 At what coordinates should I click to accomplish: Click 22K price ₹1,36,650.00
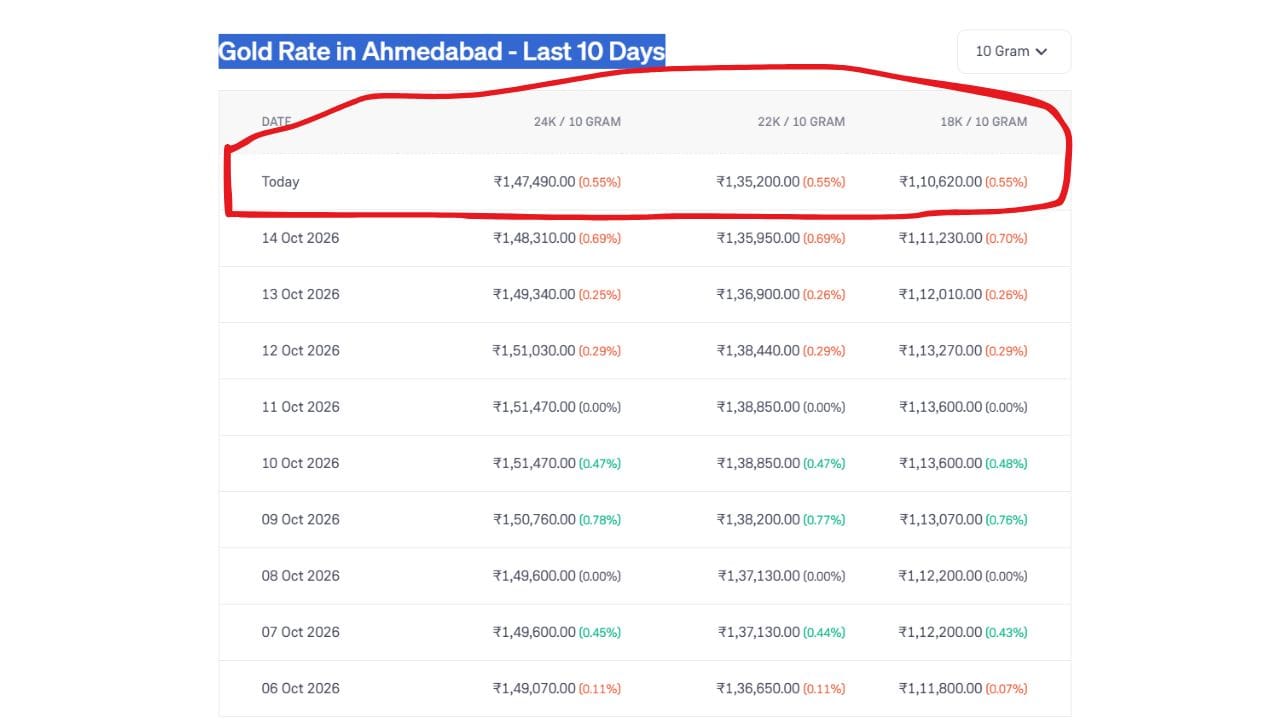(x=758, y=688)
